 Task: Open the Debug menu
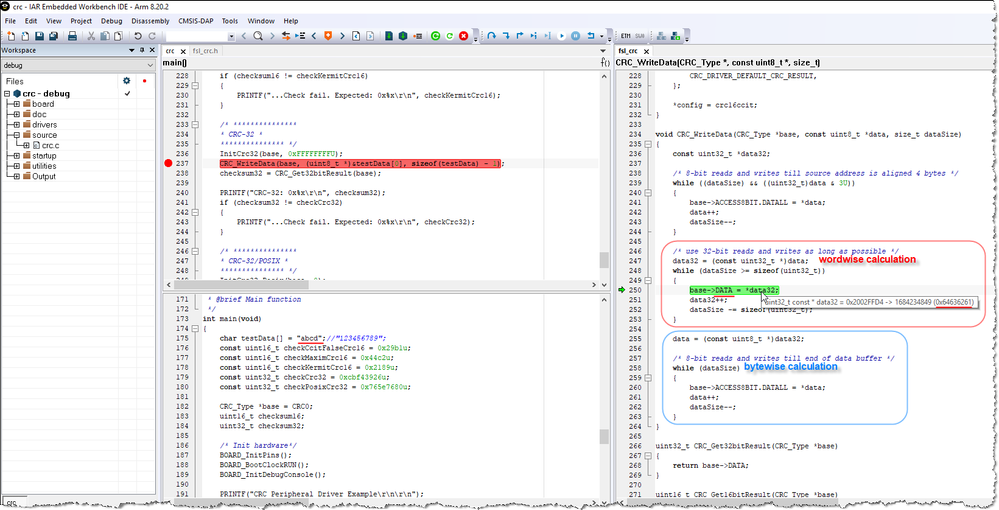111,21
